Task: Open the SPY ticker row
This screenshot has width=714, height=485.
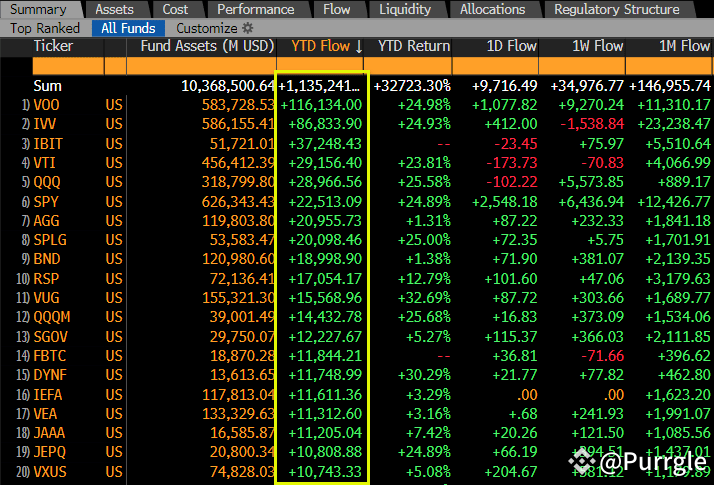Action: (x=46, y=202)
